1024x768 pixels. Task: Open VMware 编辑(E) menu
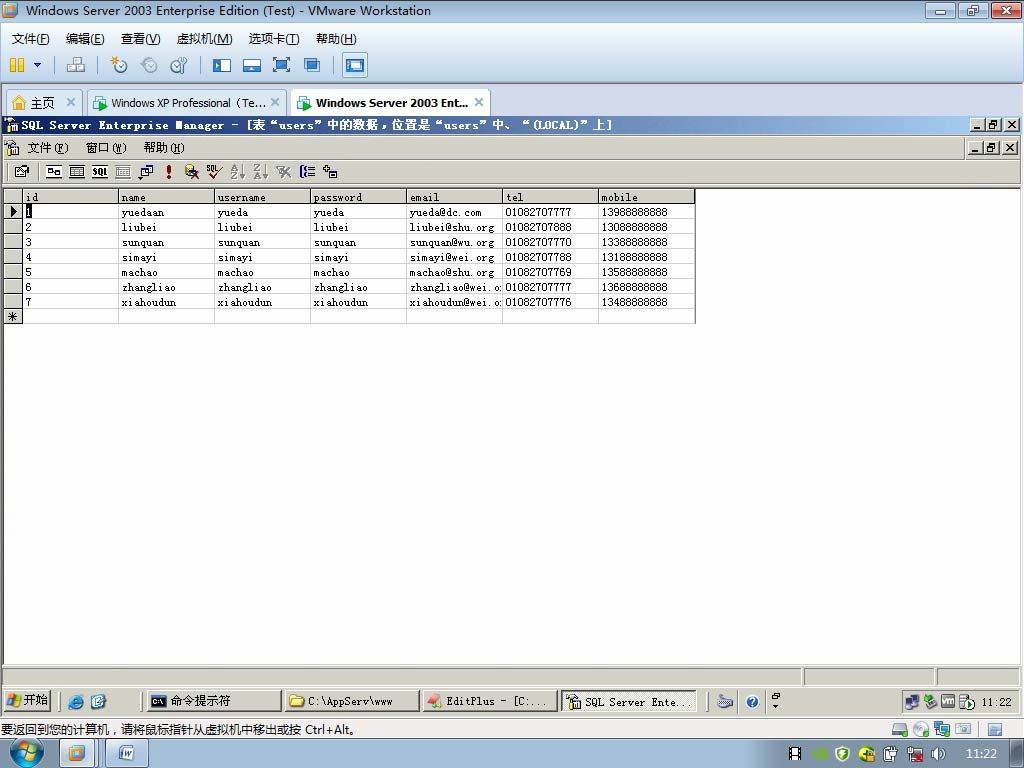(x=85, y=39)
